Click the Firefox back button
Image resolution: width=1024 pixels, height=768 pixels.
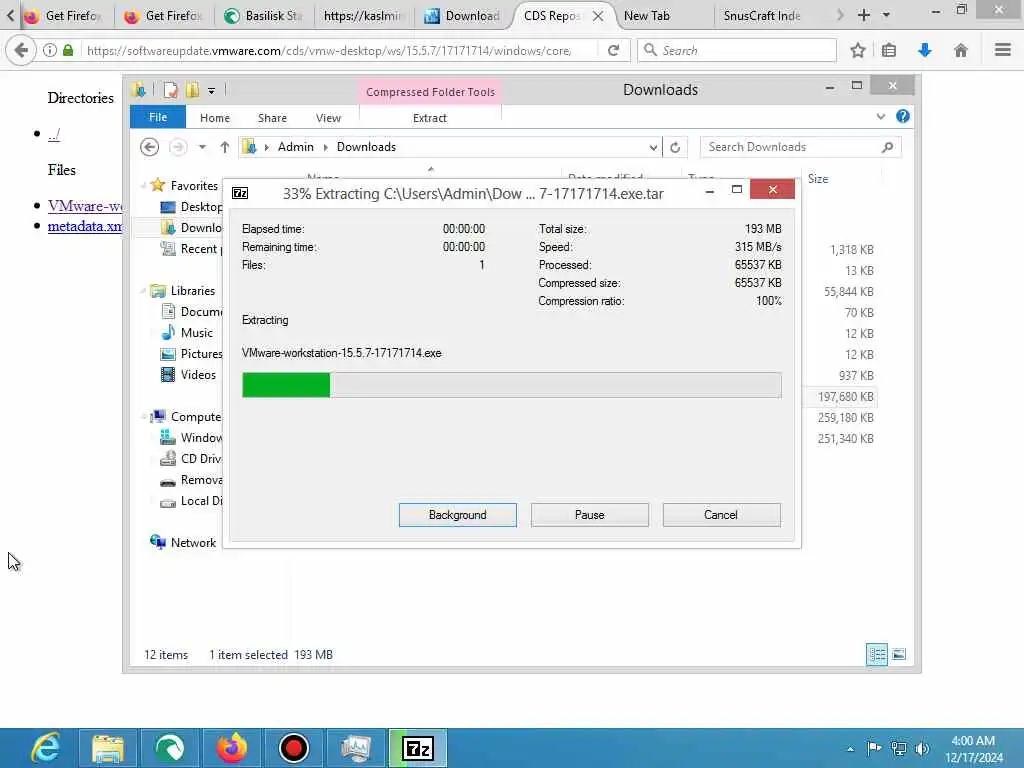pyautogui.click(x=21, y=50)
